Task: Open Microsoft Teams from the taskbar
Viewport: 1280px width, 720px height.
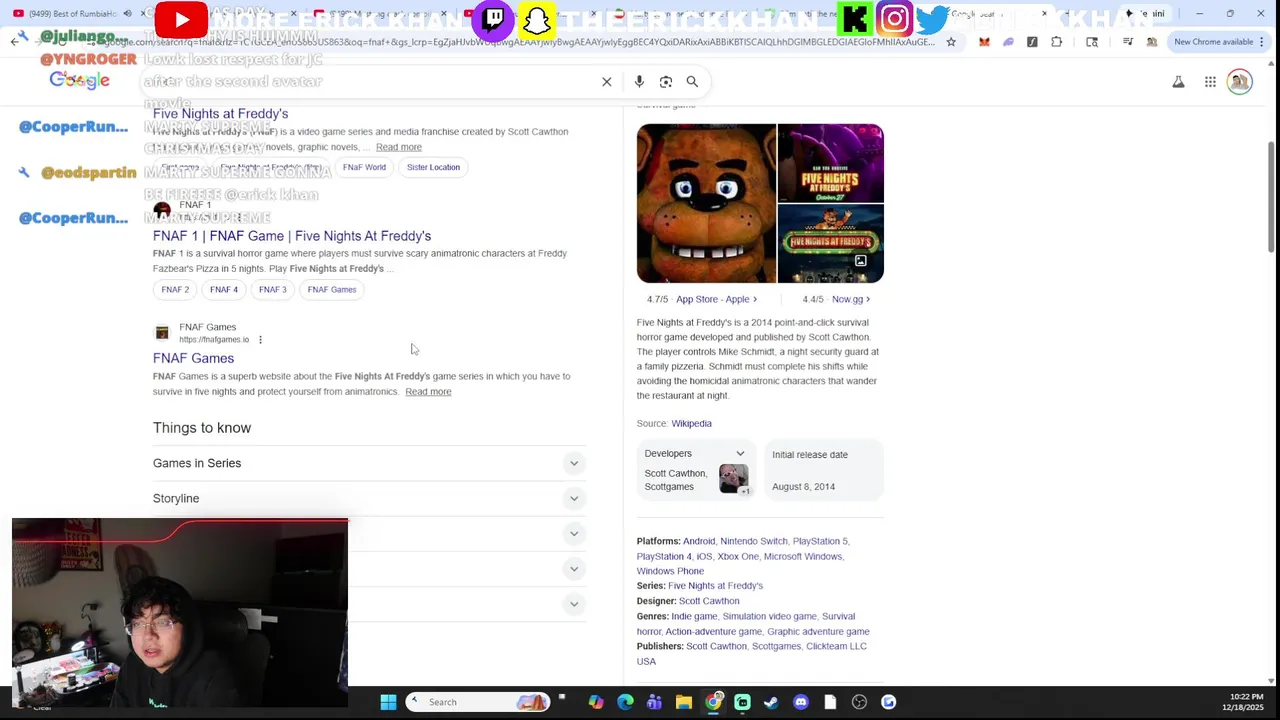Action: tap(654, 702)
